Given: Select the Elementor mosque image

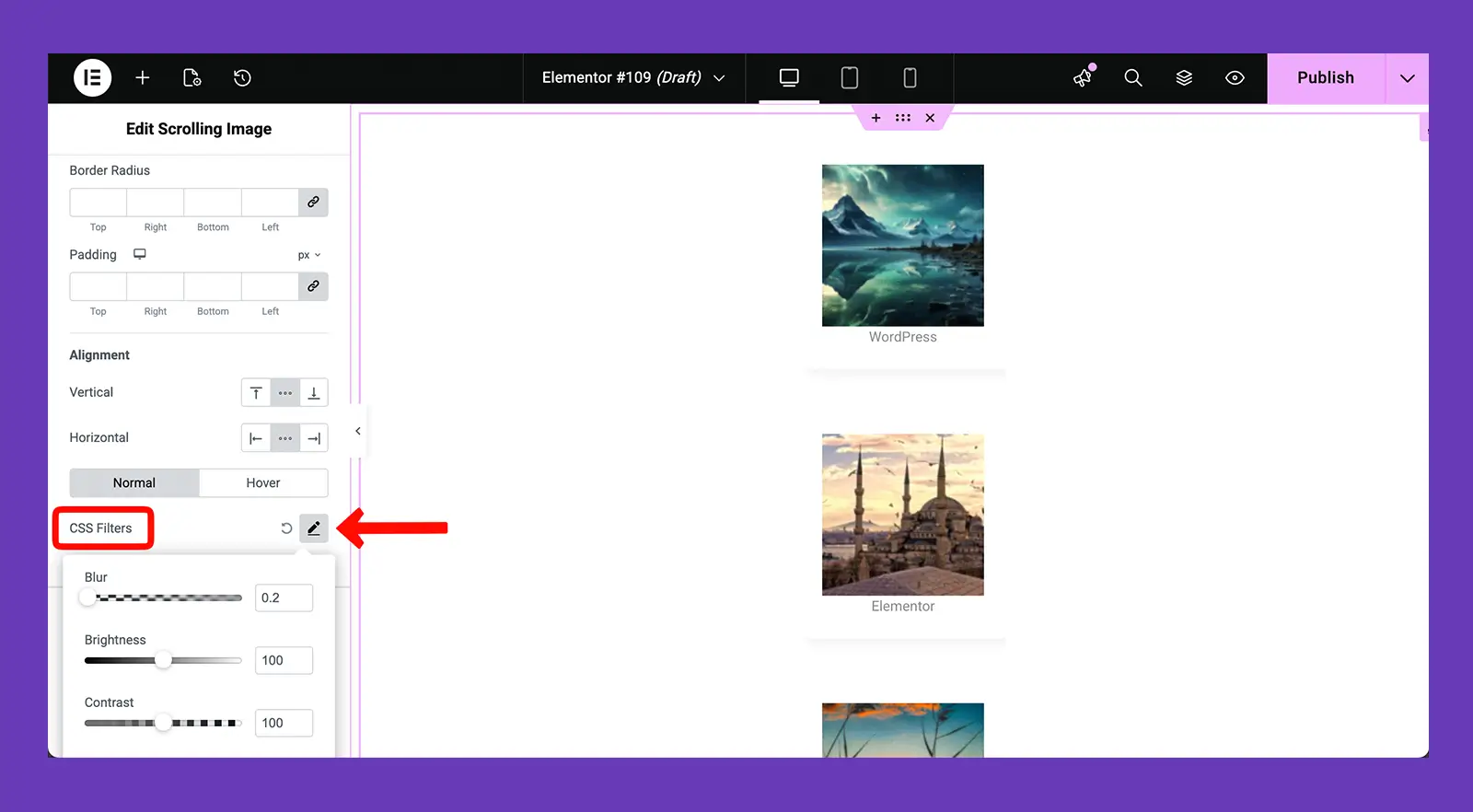Looking at the screenshot, I should (x=903, y=515).
